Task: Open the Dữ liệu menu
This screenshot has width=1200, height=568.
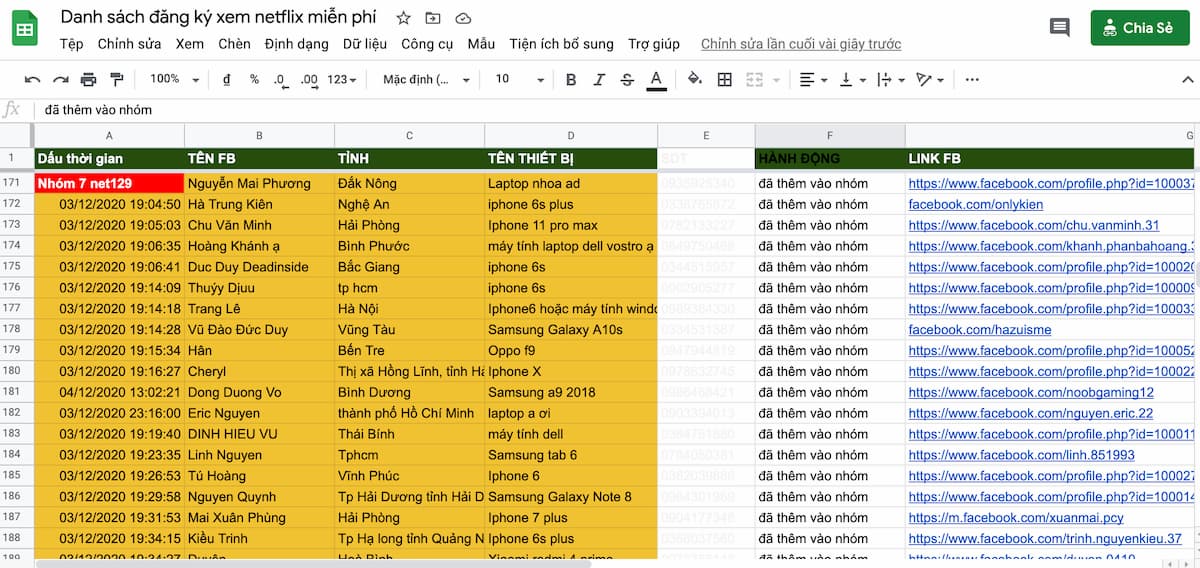Action: (x=364, y=44)
